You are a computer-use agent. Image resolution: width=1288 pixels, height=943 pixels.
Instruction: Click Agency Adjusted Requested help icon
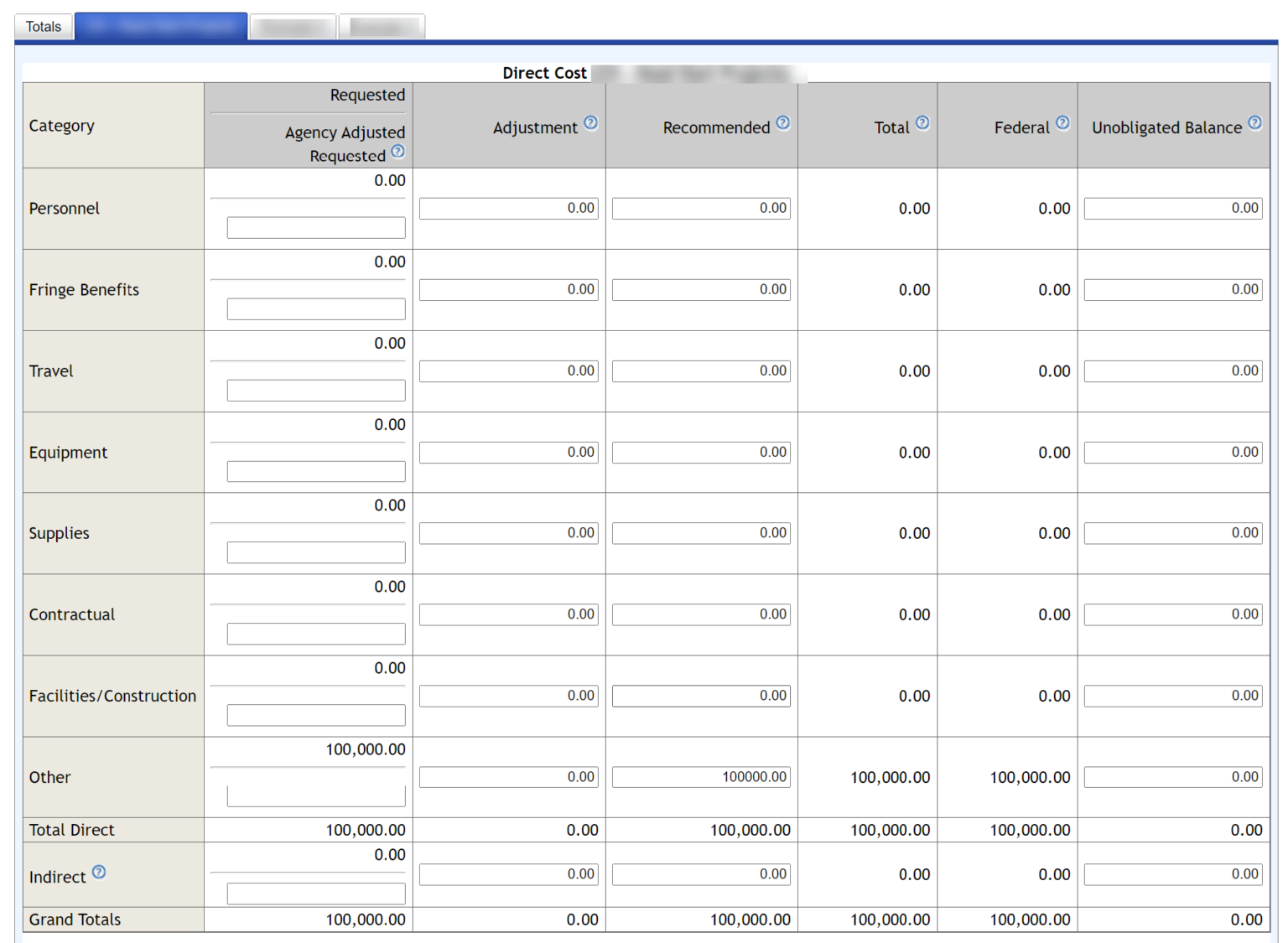pos(398,152)
